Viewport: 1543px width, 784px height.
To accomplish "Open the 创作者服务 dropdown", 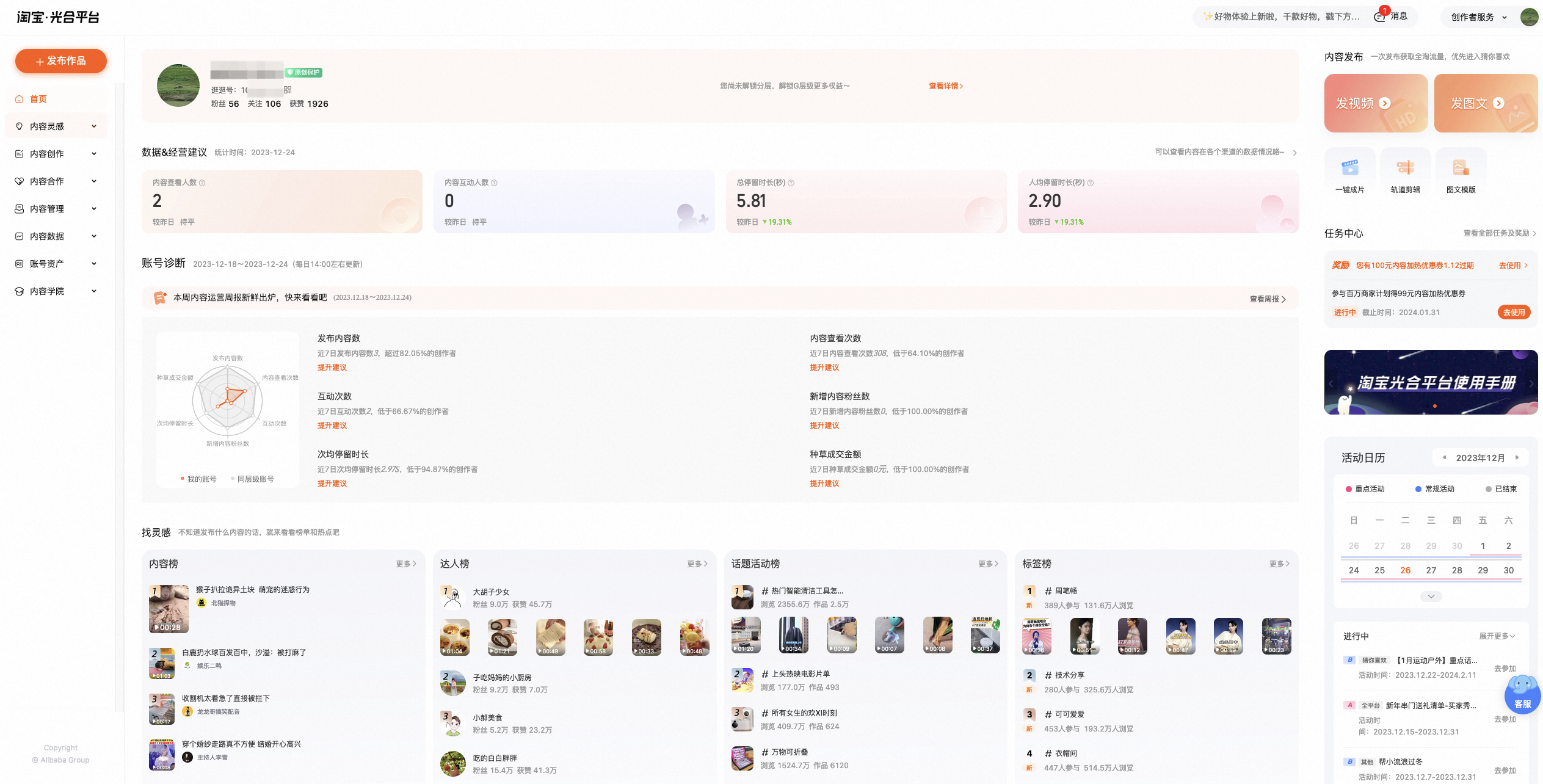I will click(x=1479, y=17).
